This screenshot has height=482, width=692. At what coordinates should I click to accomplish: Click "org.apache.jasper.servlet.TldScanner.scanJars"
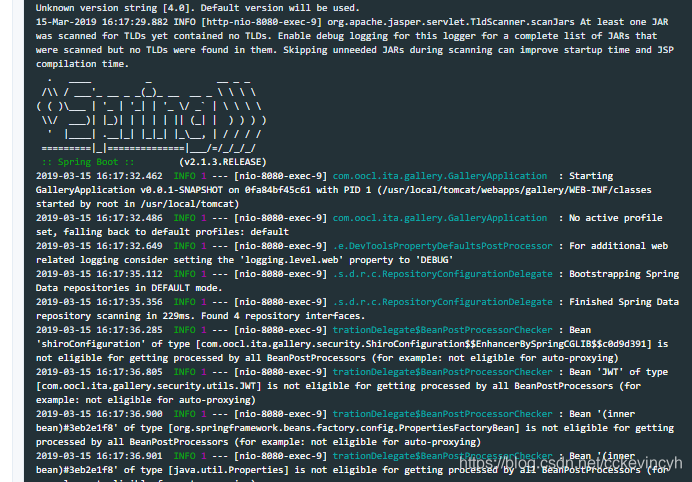coord(451,22)
